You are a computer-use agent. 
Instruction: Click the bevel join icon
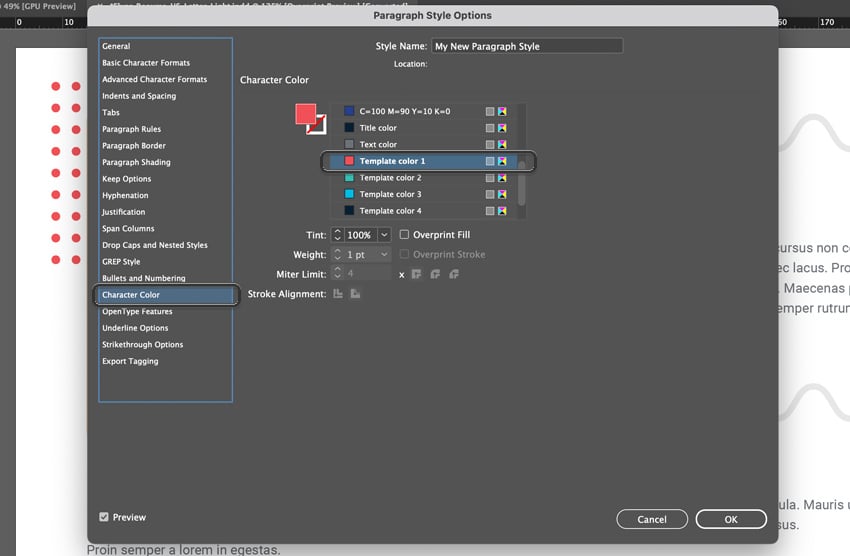coord(454,274)
